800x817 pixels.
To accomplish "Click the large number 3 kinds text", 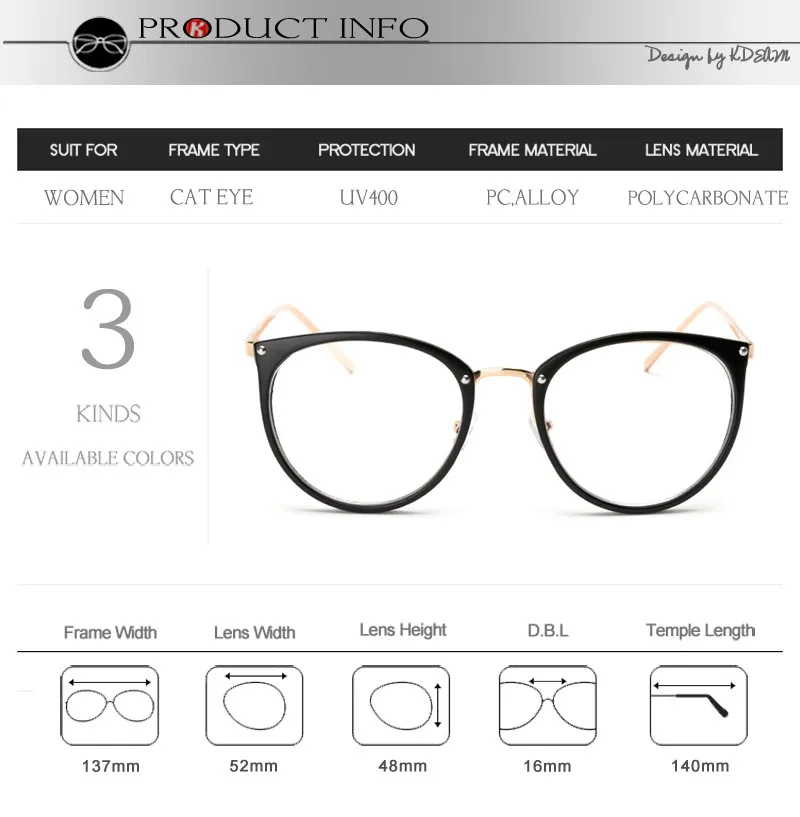I will (108, 329).
